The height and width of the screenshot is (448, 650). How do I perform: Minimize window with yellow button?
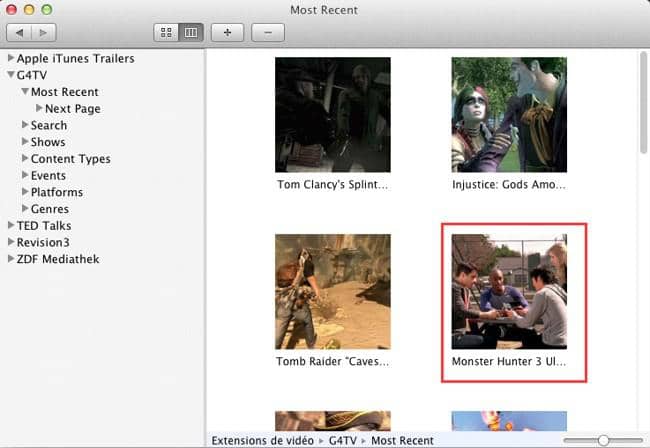click(29, 9)
